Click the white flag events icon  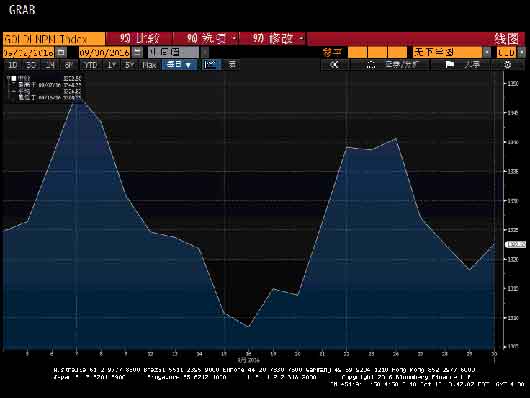[450, 64]
